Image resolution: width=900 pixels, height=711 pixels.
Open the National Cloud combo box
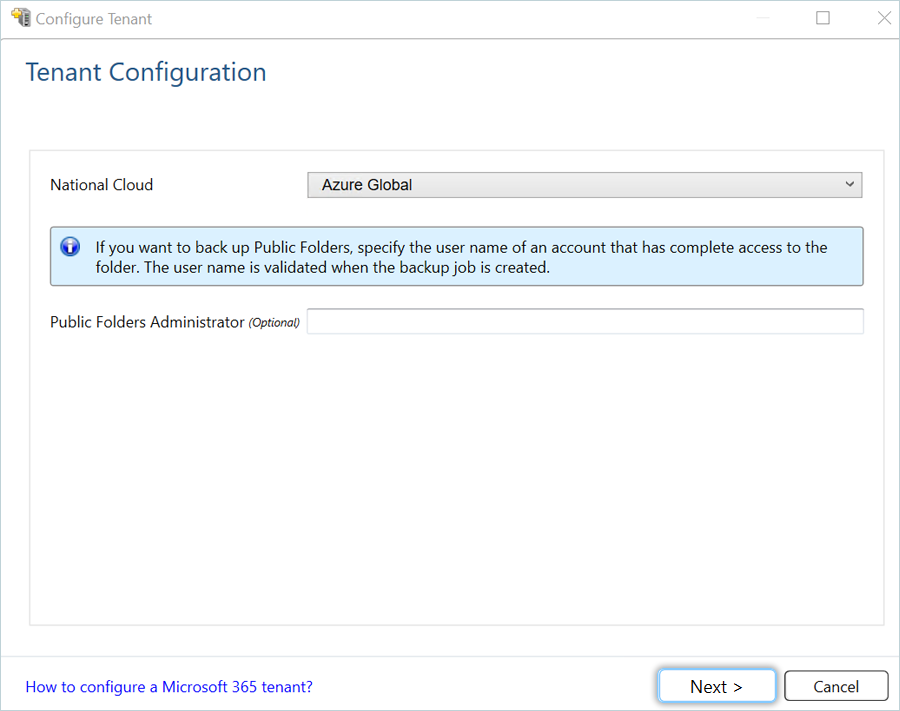pos(584,185)
